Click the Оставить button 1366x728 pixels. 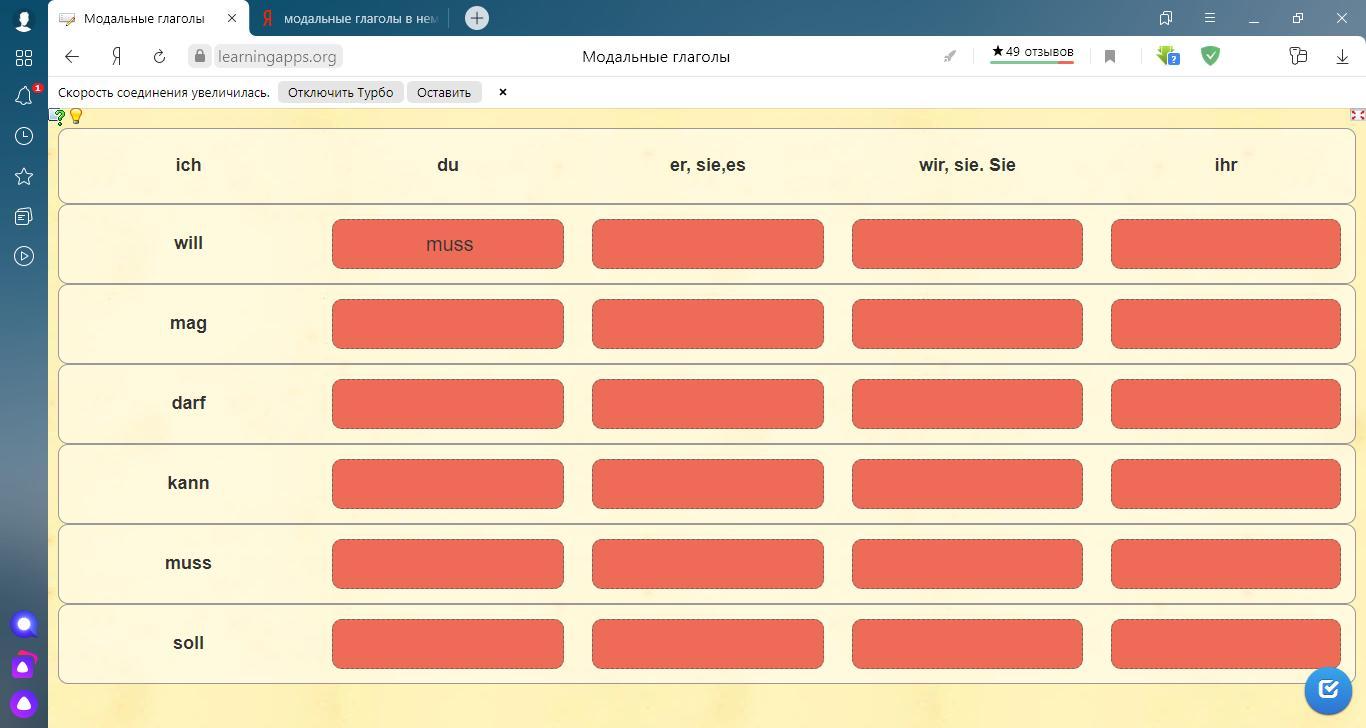click(444, 92)
